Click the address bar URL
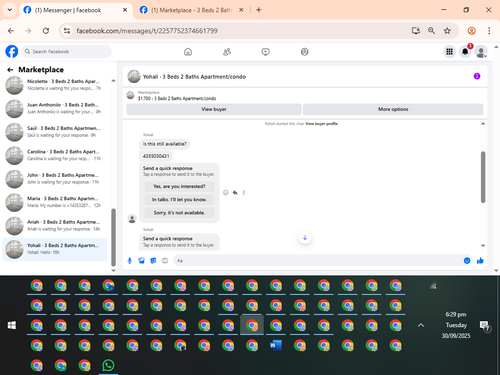This screenshot has height=375, width=500. pos(147,31)
